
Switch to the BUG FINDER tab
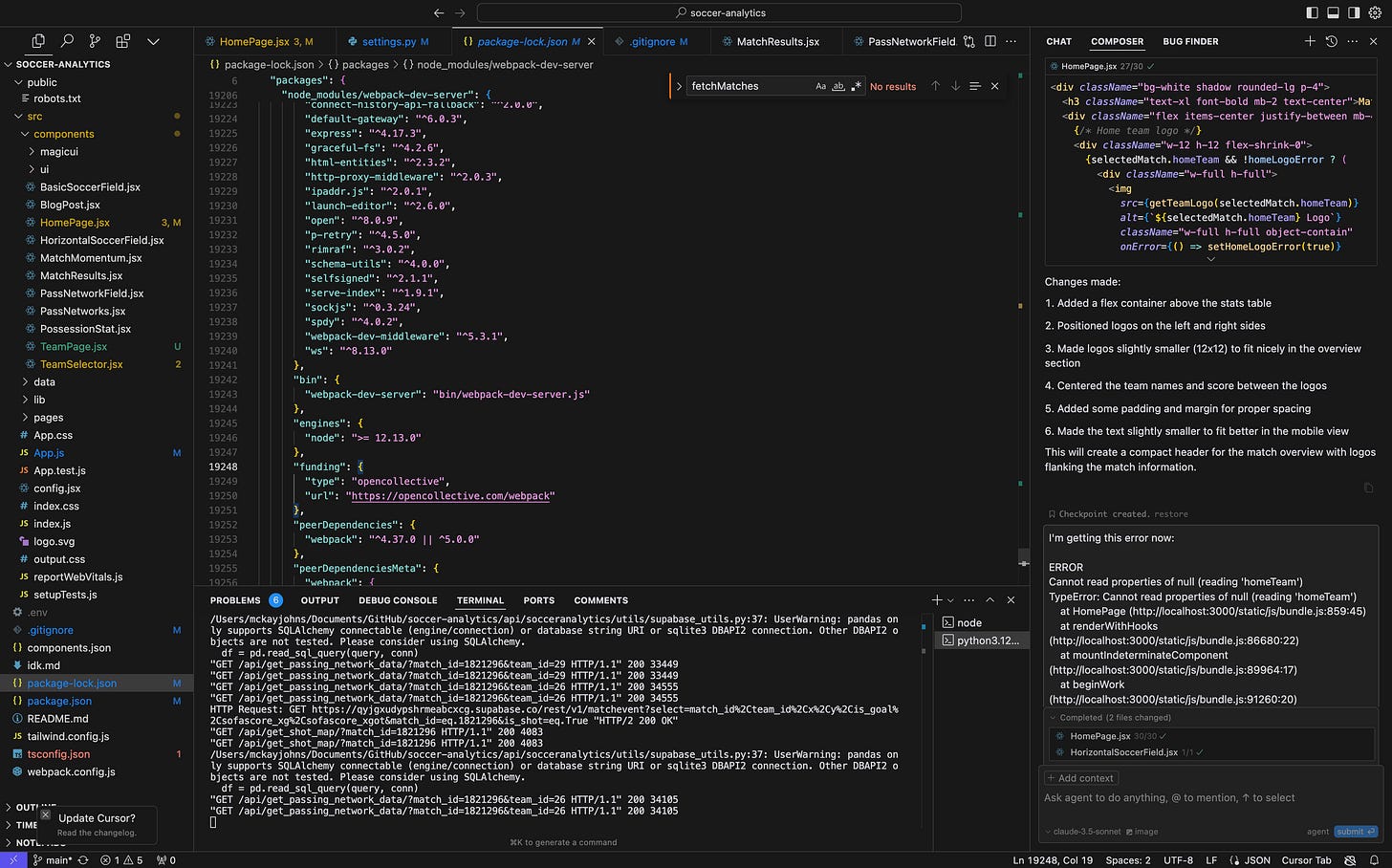[1190, 42]
